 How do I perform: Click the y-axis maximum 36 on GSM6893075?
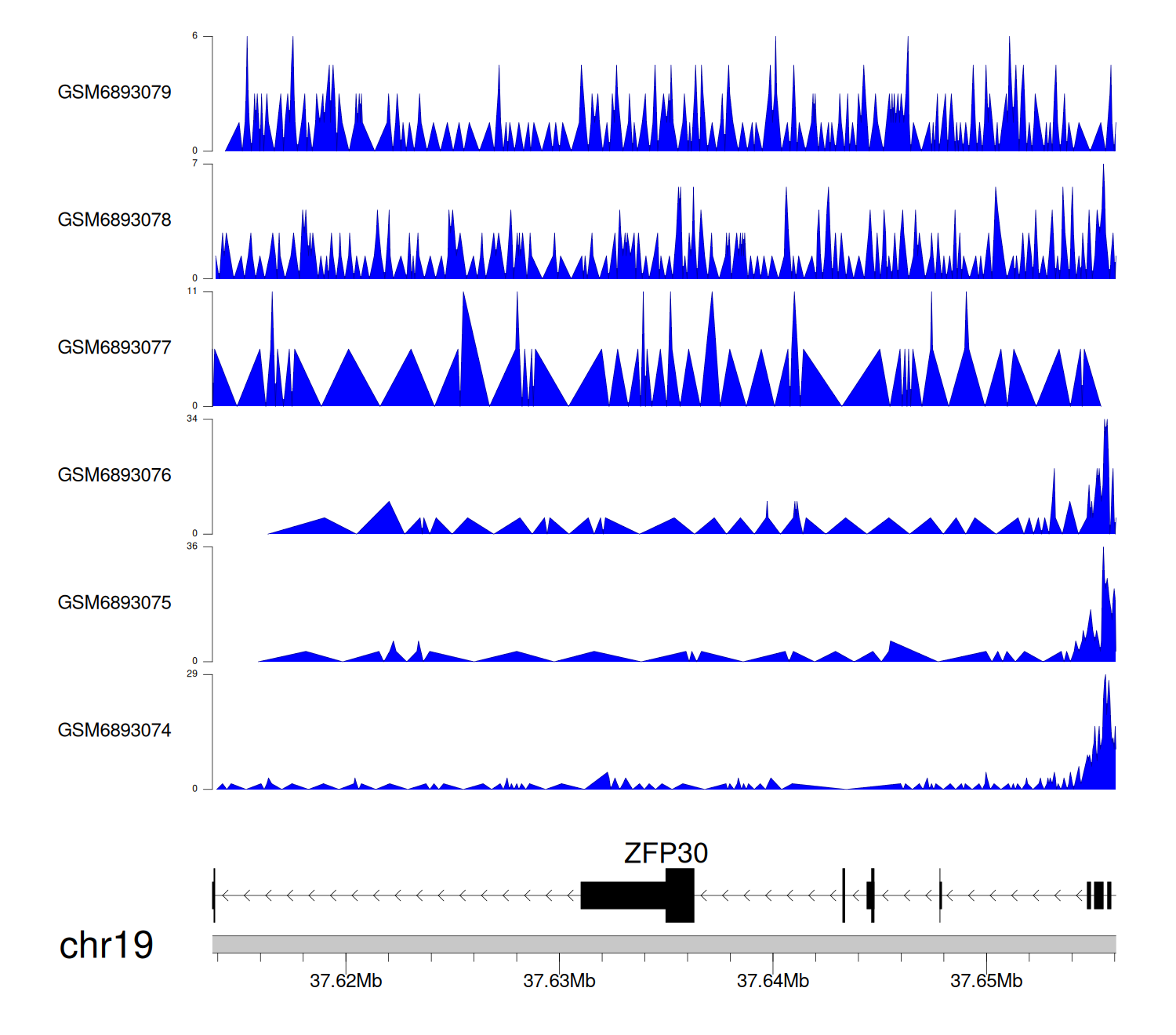coord(192,547)
